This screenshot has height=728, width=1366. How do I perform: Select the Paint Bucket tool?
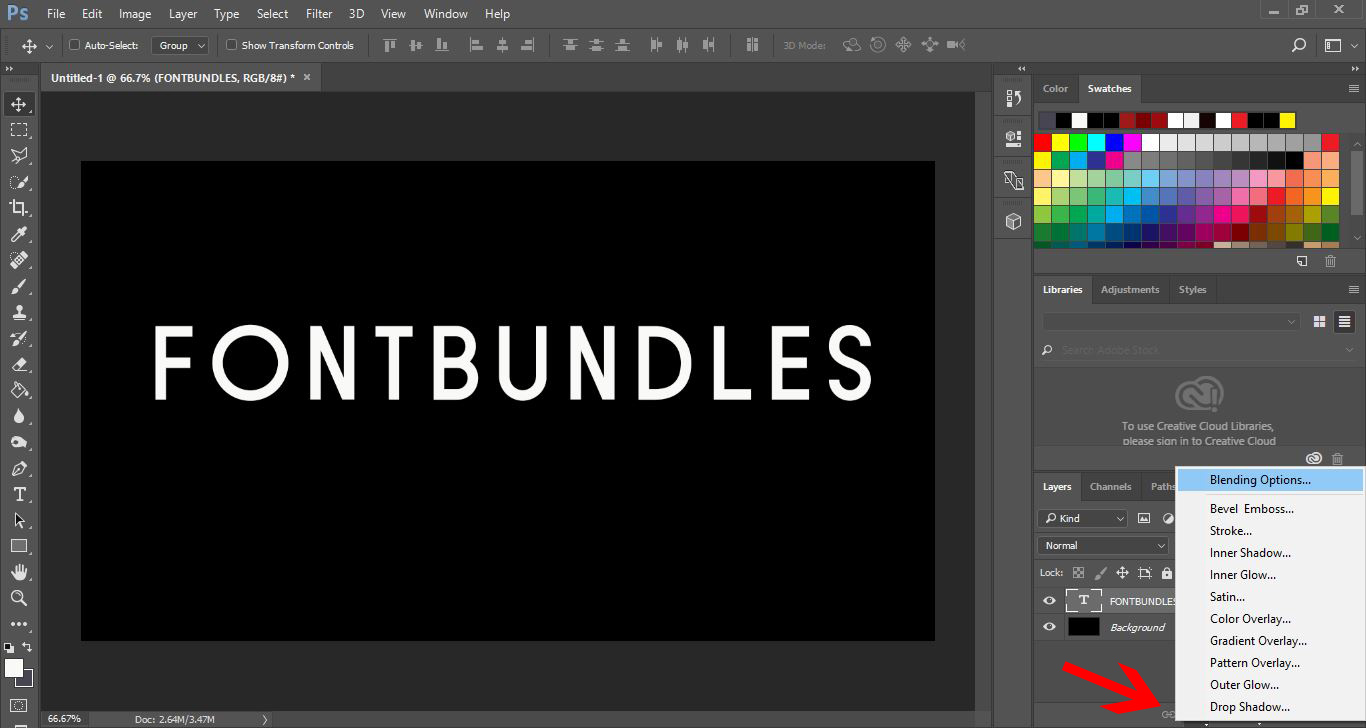19,390
